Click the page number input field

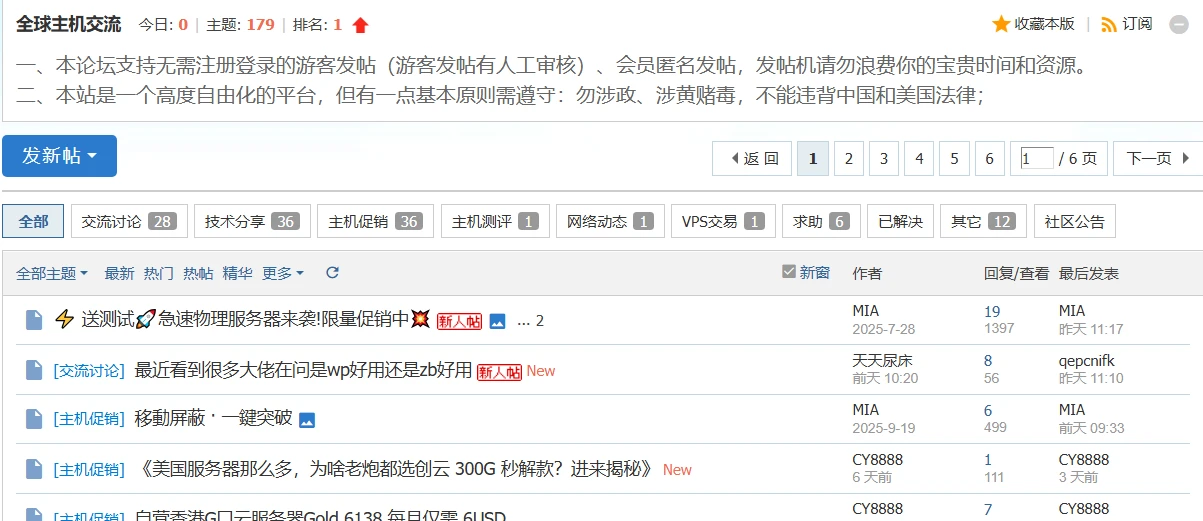(x=1038, y=158)
